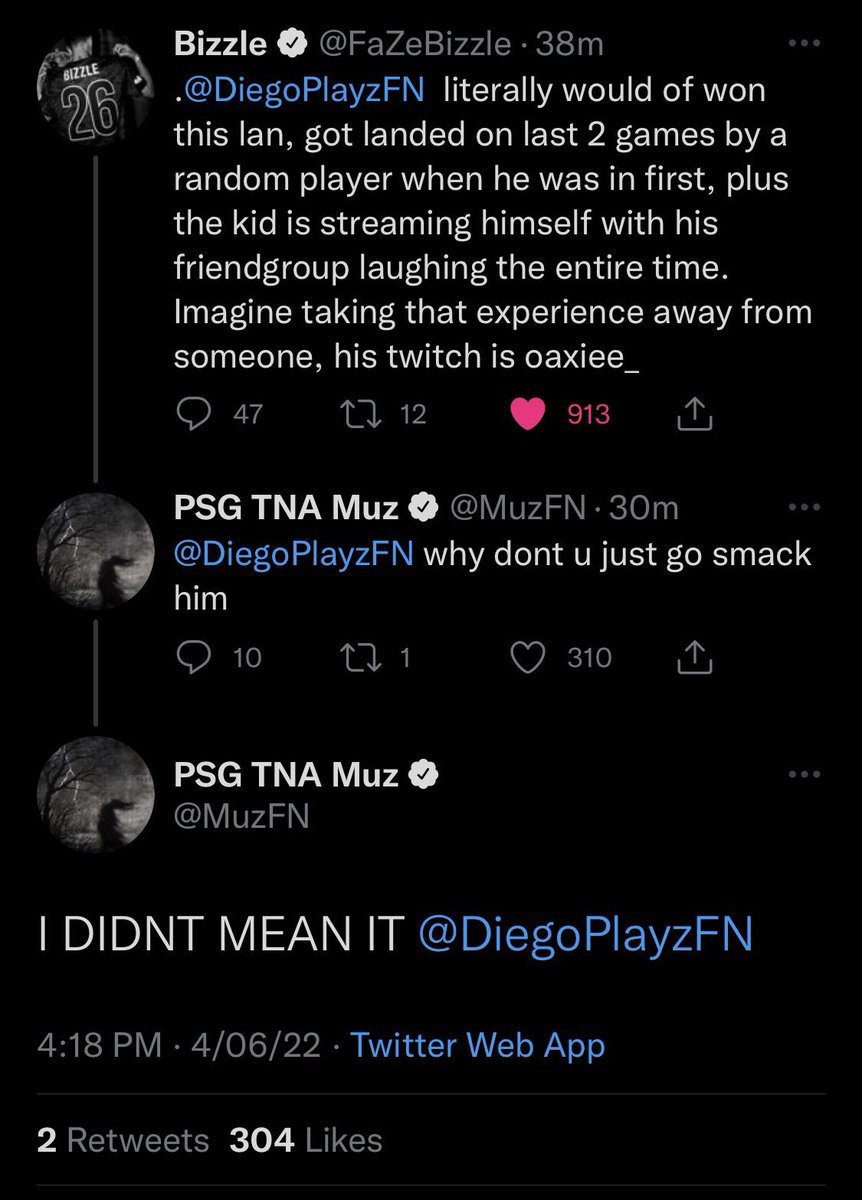Click Bizzle's verified badge
Screen dimensions: 862x1200
(x=291, y=44)
